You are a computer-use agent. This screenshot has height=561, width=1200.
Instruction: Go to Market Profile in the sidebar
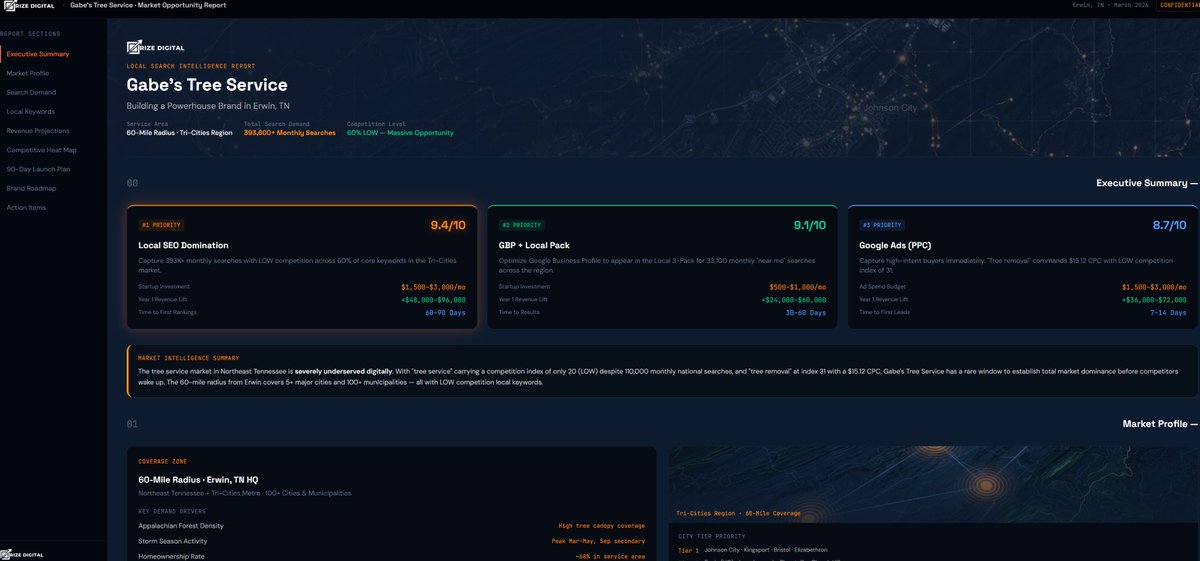pos(28,73)
